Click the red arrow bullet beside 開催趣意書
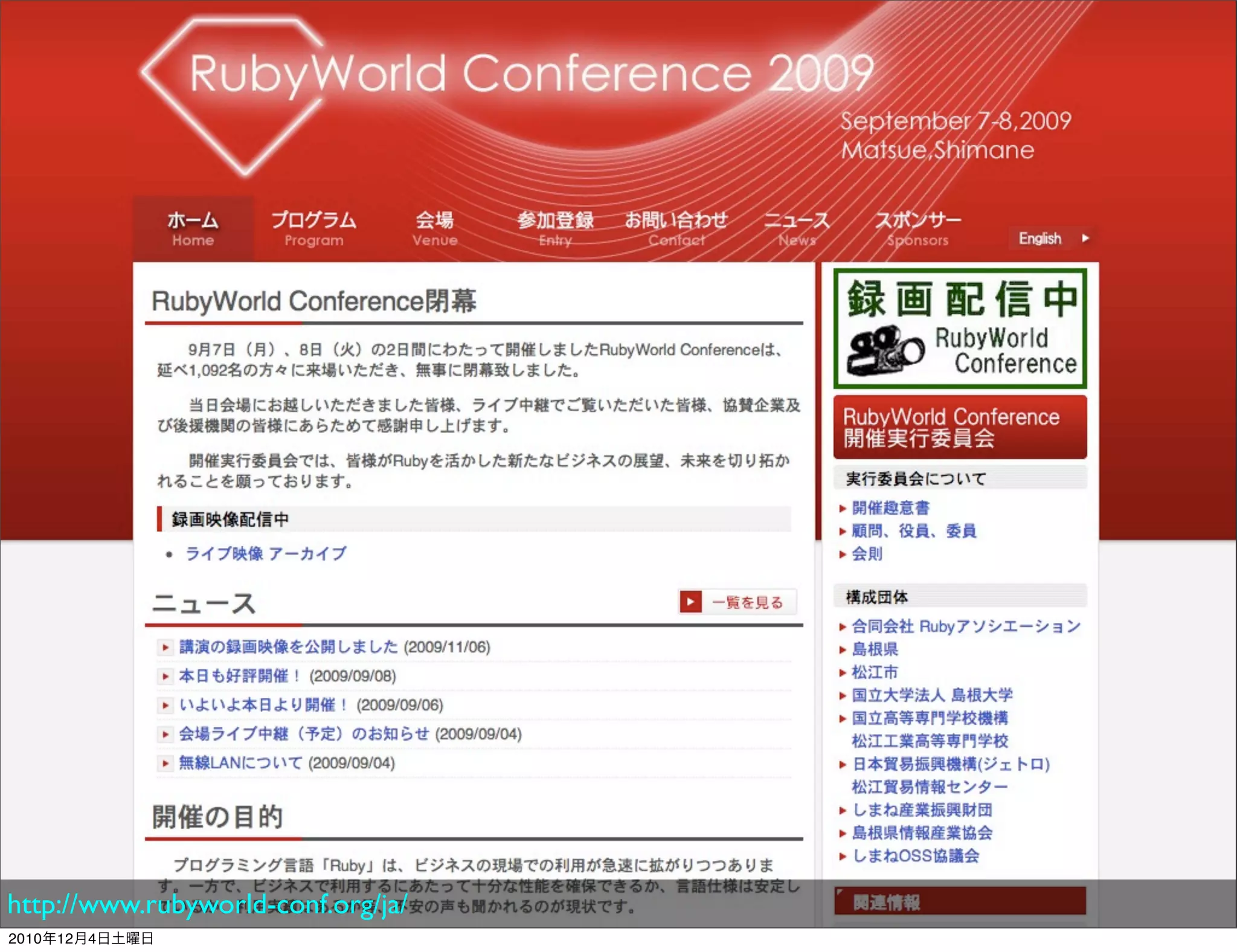 (843, 508)
